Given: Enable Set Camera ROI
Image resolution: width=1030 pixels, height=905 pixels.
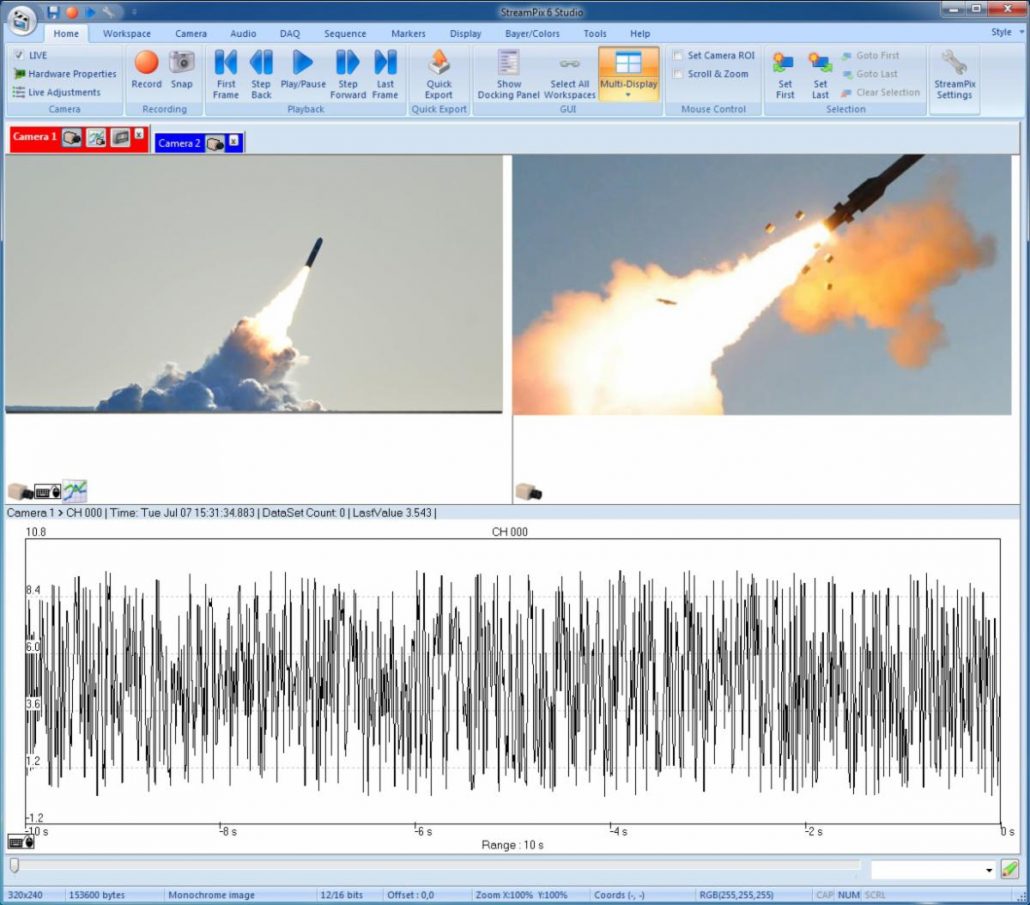Looking at the screenshot, I should [x=677, y=55].
